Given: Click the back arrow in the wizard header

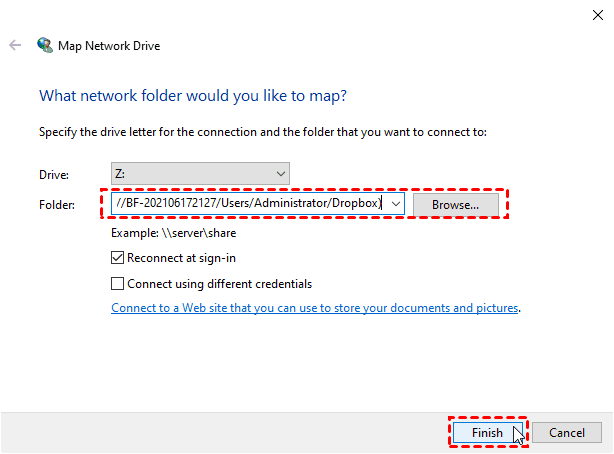Looking at the screenshot, I should coord(15,46).
